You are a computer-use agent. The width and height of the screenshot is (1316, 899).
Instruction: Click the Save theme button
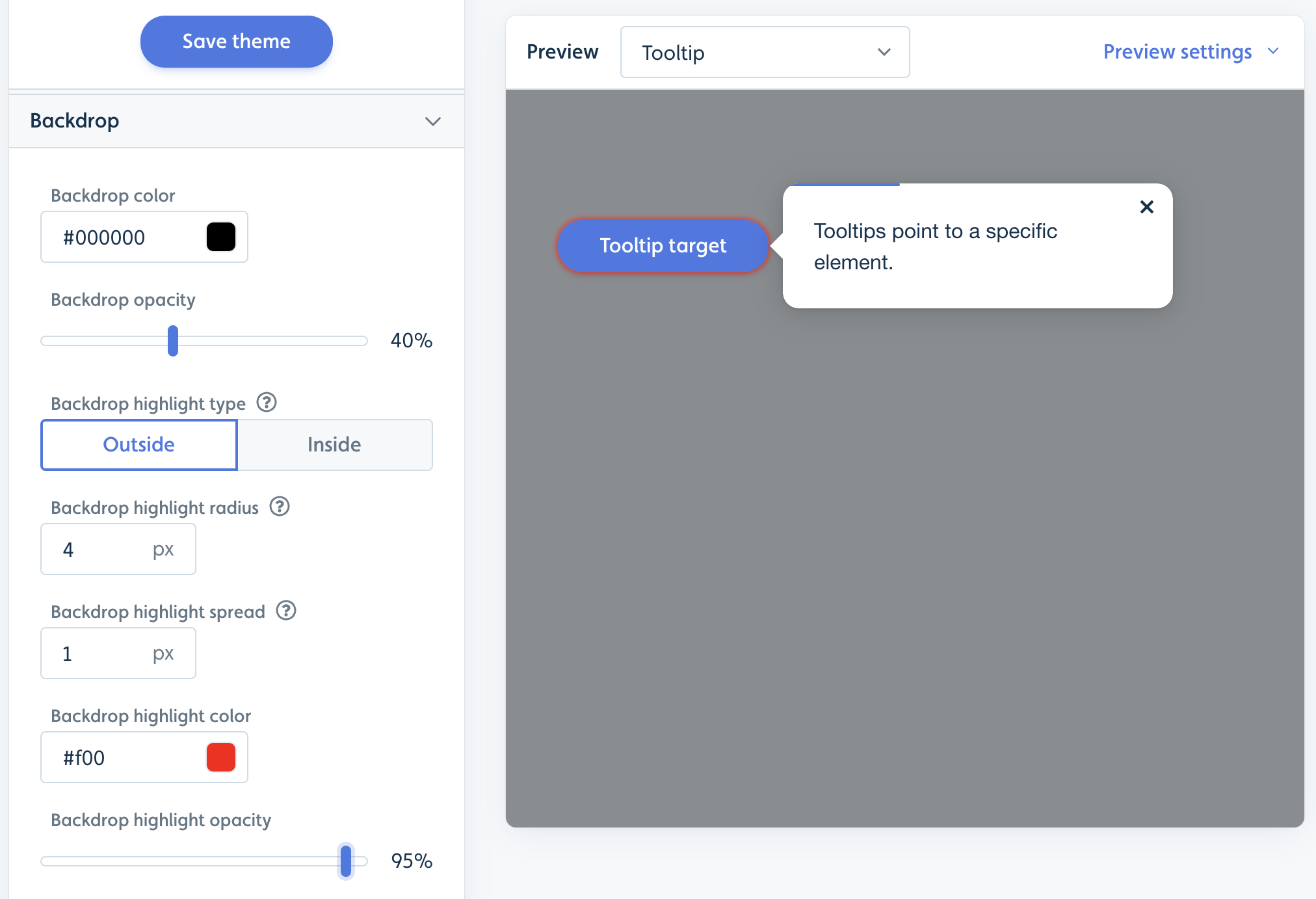pos(237,42)
